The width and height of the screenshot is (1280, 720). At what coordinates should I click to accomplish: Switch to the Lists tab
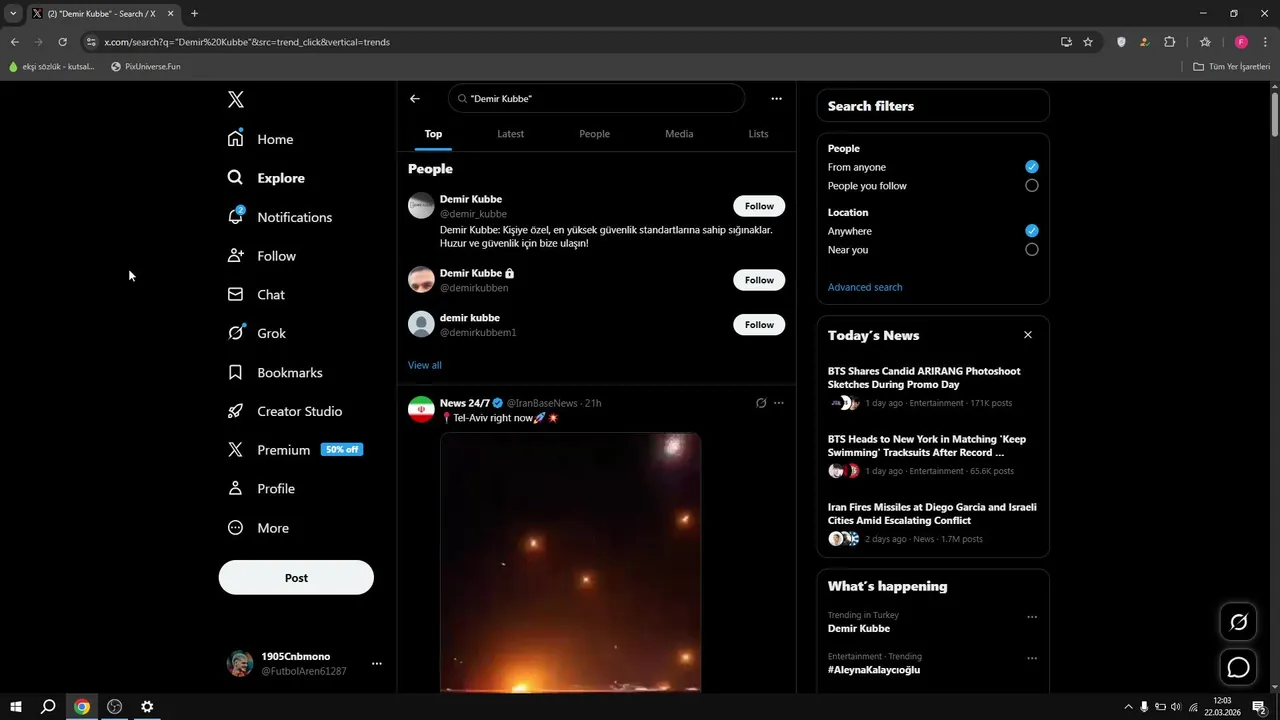click(x=758, y=134)
